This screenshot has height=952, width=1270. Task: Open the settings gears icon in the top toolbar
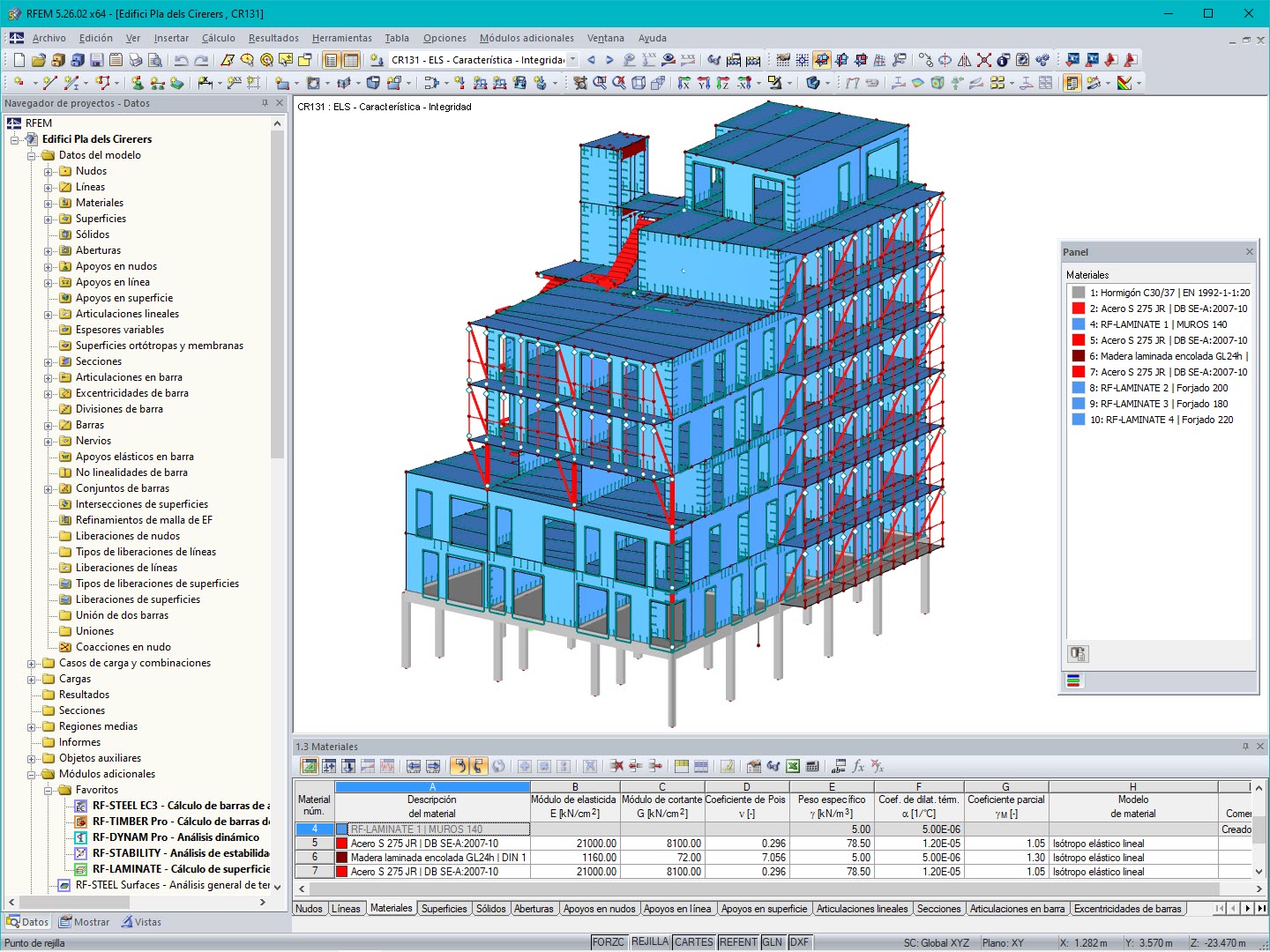[1042, 59]
